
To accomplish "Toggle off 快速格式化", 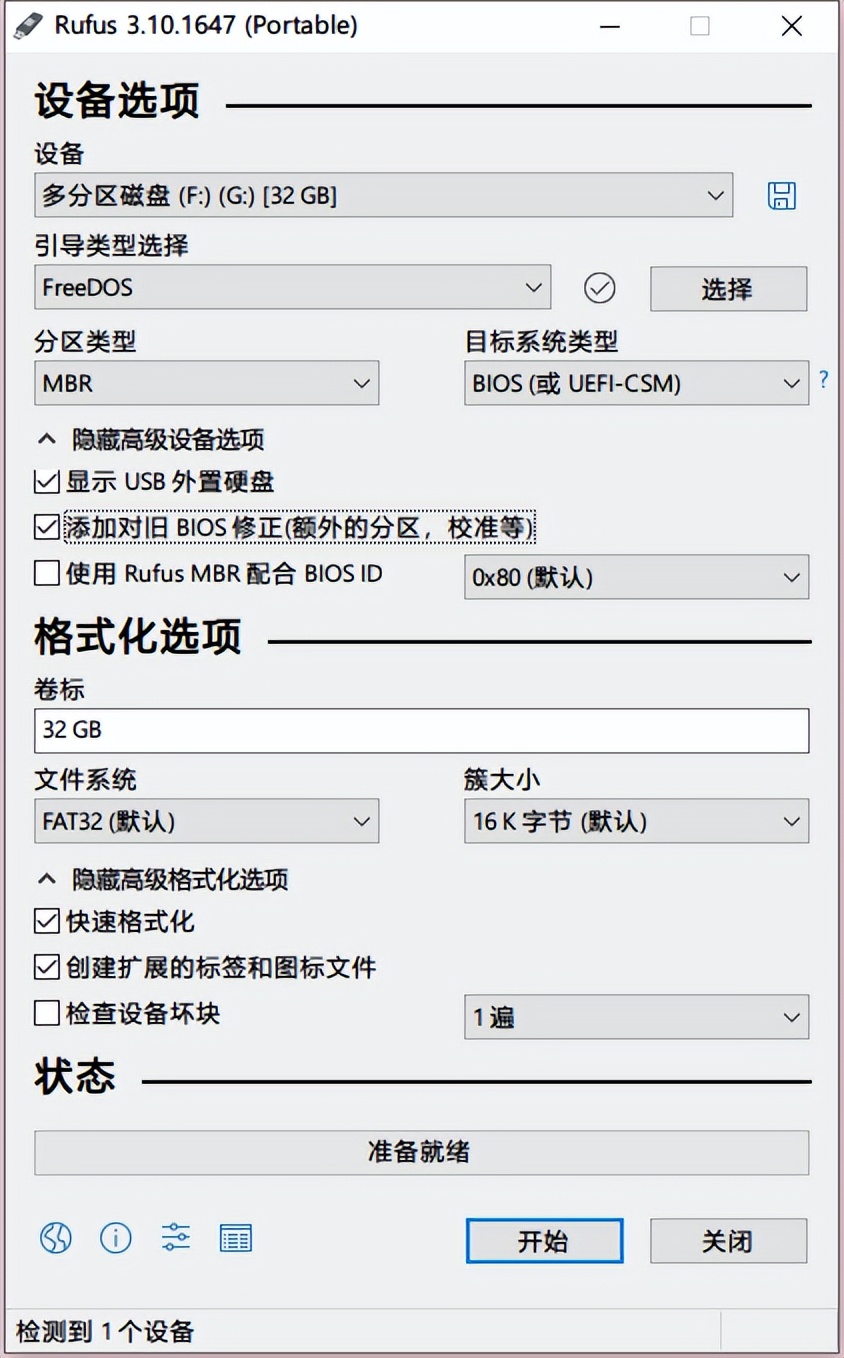I will [x=46, y=921].
